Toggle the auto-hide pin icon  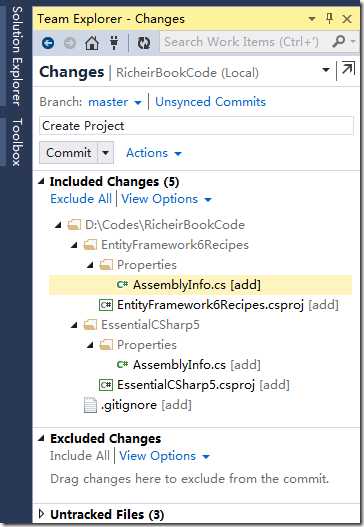tap(329, 18)
